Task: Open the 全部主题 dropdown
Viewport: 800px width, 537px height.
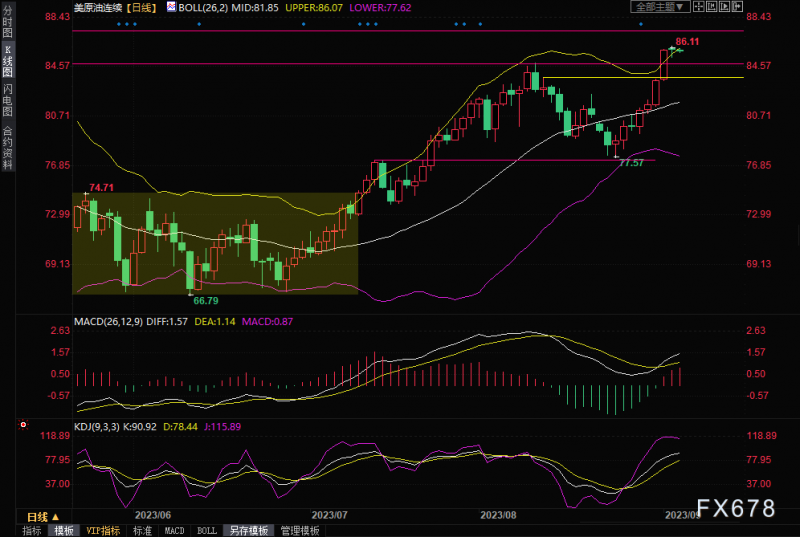Action: pyautogui.click(x=660, y=7)
